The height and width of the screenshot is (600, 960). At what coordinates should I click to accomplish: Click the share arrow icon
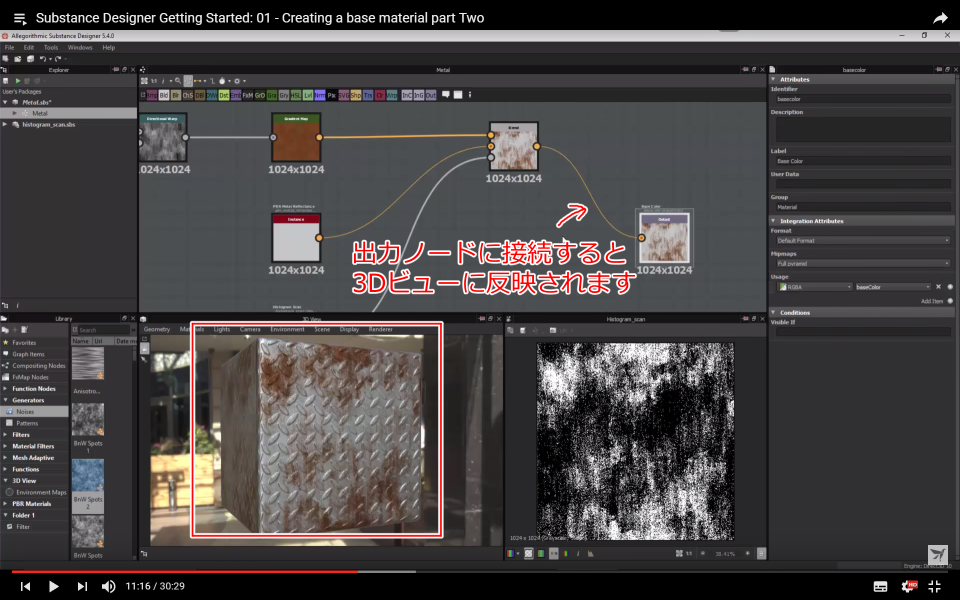pyautogui.click(x=940, y=18)
